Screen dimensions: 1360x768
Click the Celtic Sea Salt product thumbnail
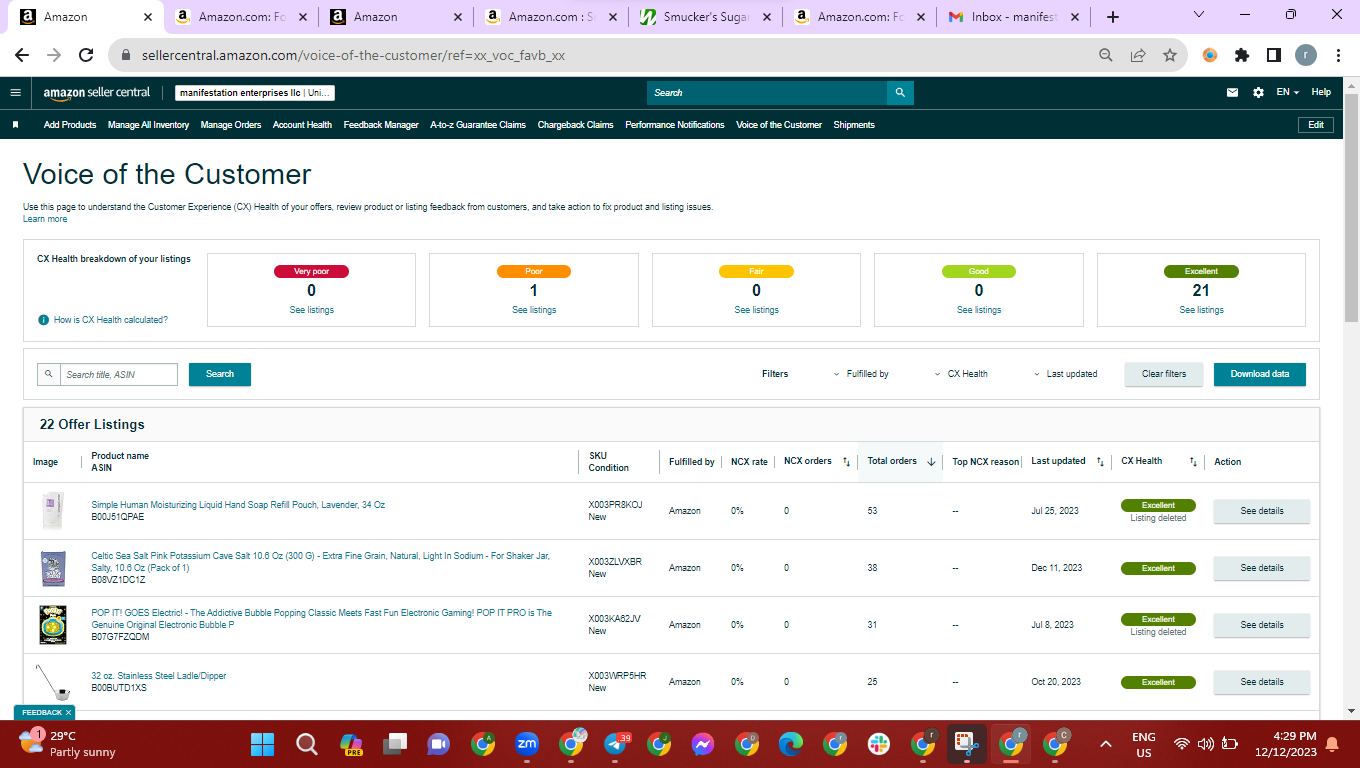53,568
